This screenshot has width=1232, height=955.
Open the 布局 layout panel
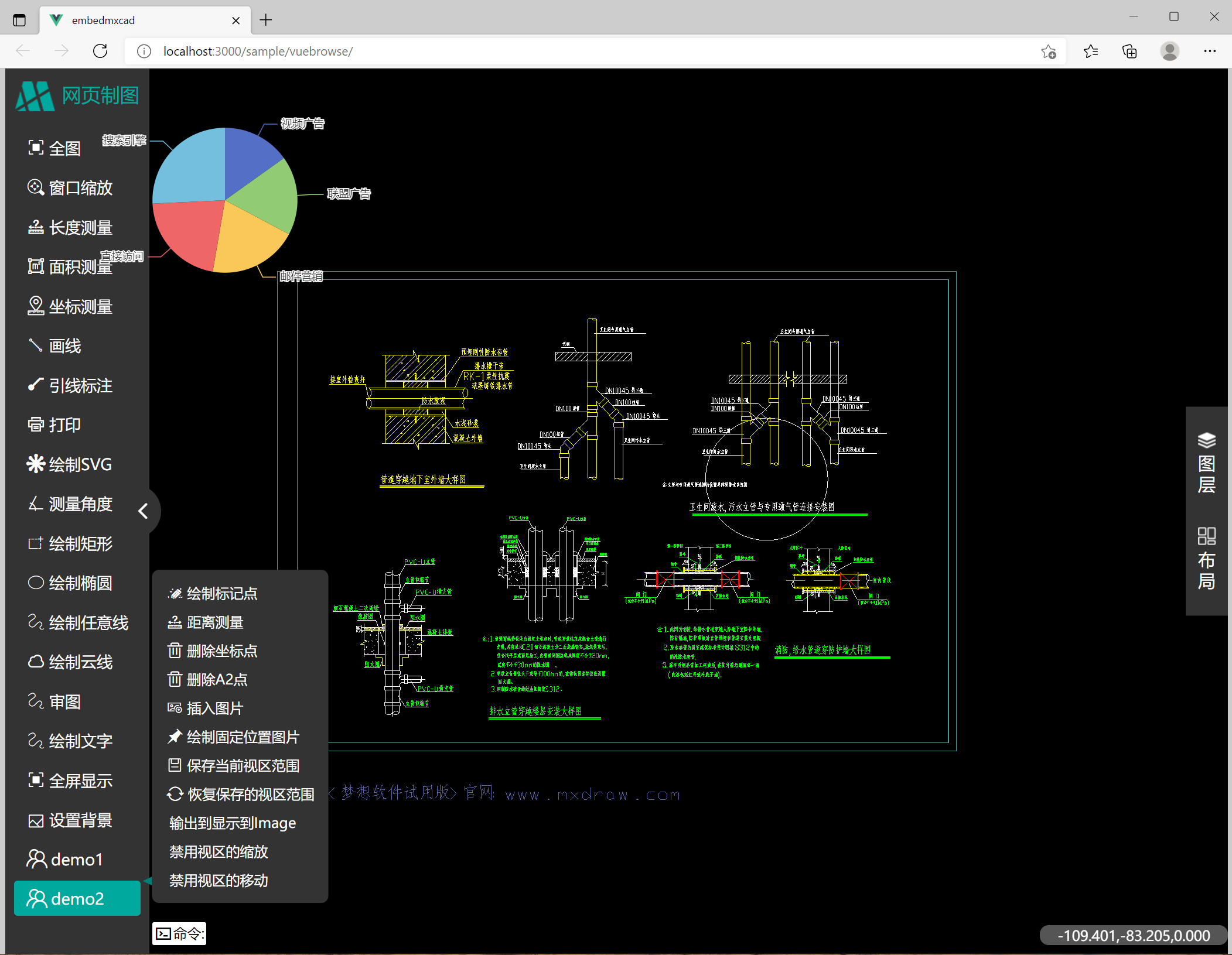pos(1206,559)
